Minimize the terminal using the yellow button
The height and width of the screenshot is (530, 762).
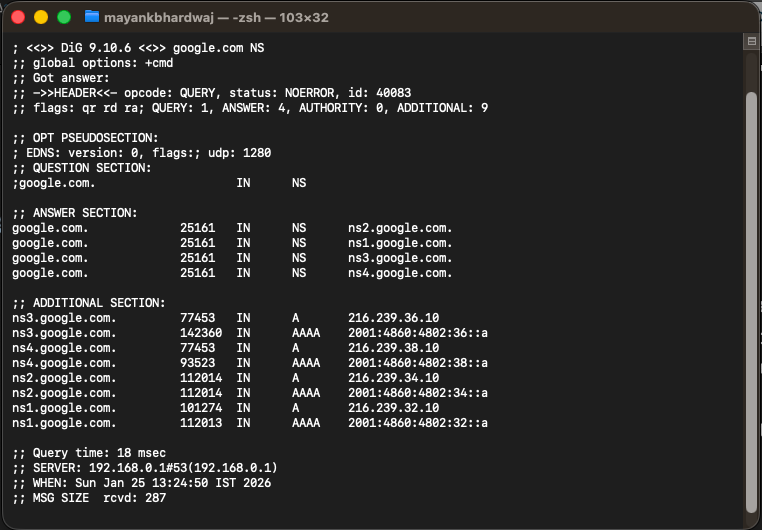coord(41,17)
